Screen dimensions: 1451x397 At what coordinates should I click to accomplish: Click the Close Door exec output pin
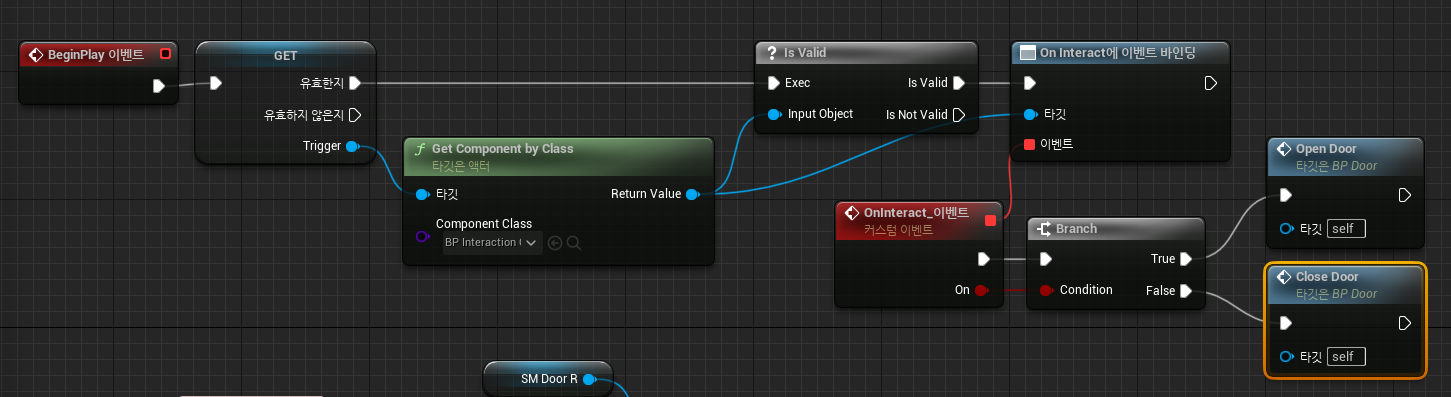[1404, 323]
